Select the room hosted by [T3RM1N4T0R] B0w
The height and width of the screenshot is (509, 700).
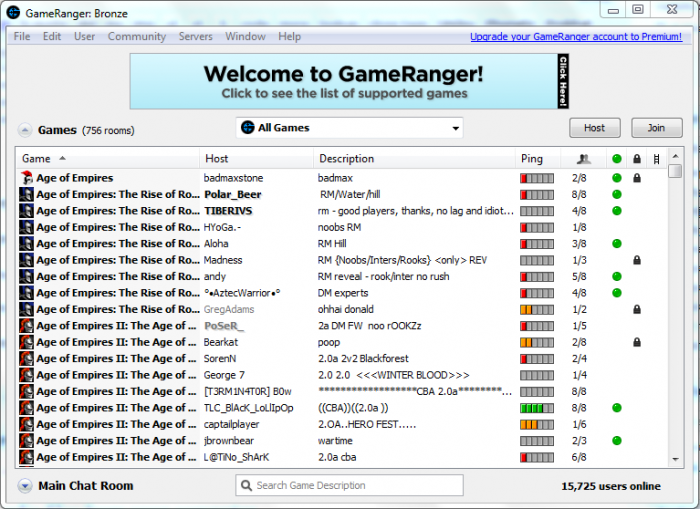point(343,391)
